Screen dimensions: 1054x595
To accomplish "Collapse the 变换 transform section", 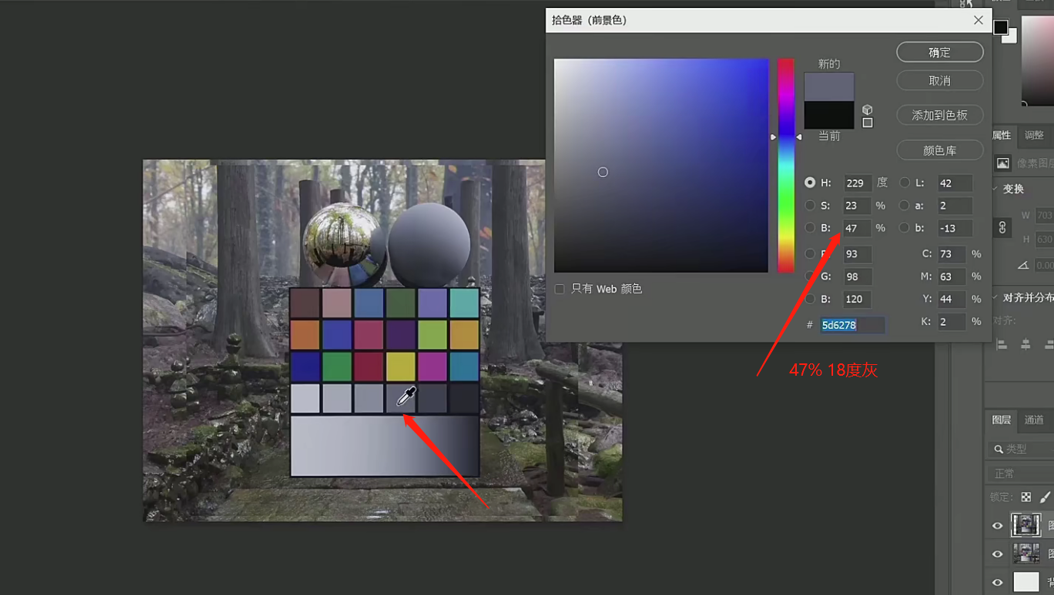I will 996,189.
